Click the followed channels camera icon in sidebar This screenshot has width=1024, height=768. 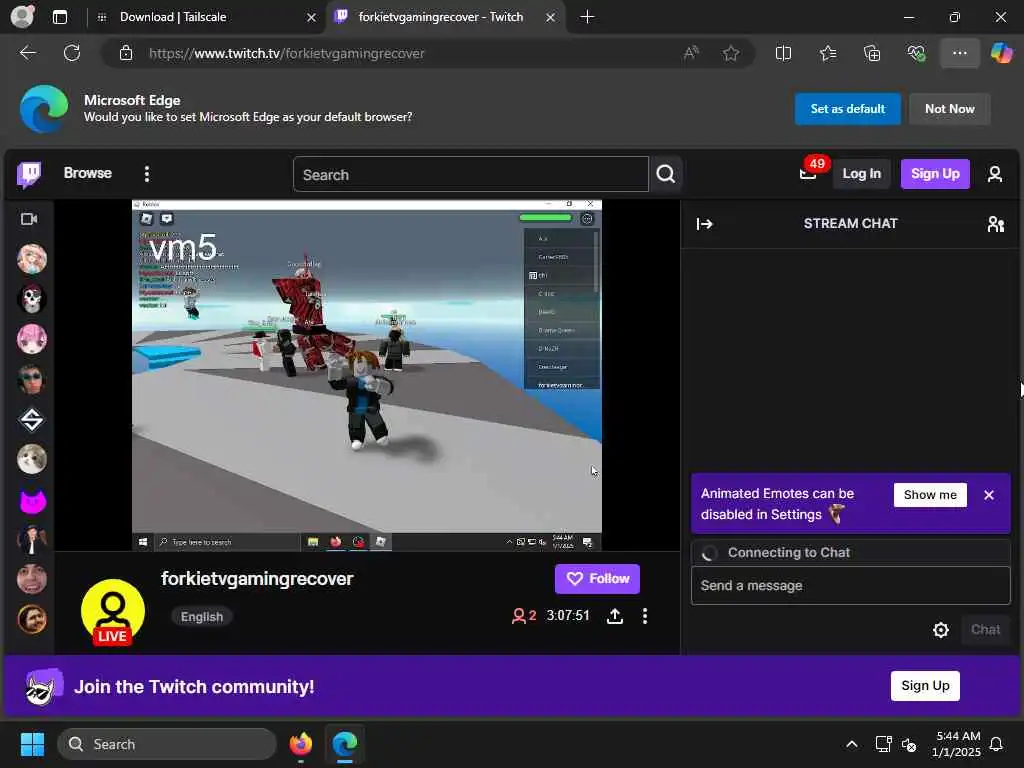(29, 219)
